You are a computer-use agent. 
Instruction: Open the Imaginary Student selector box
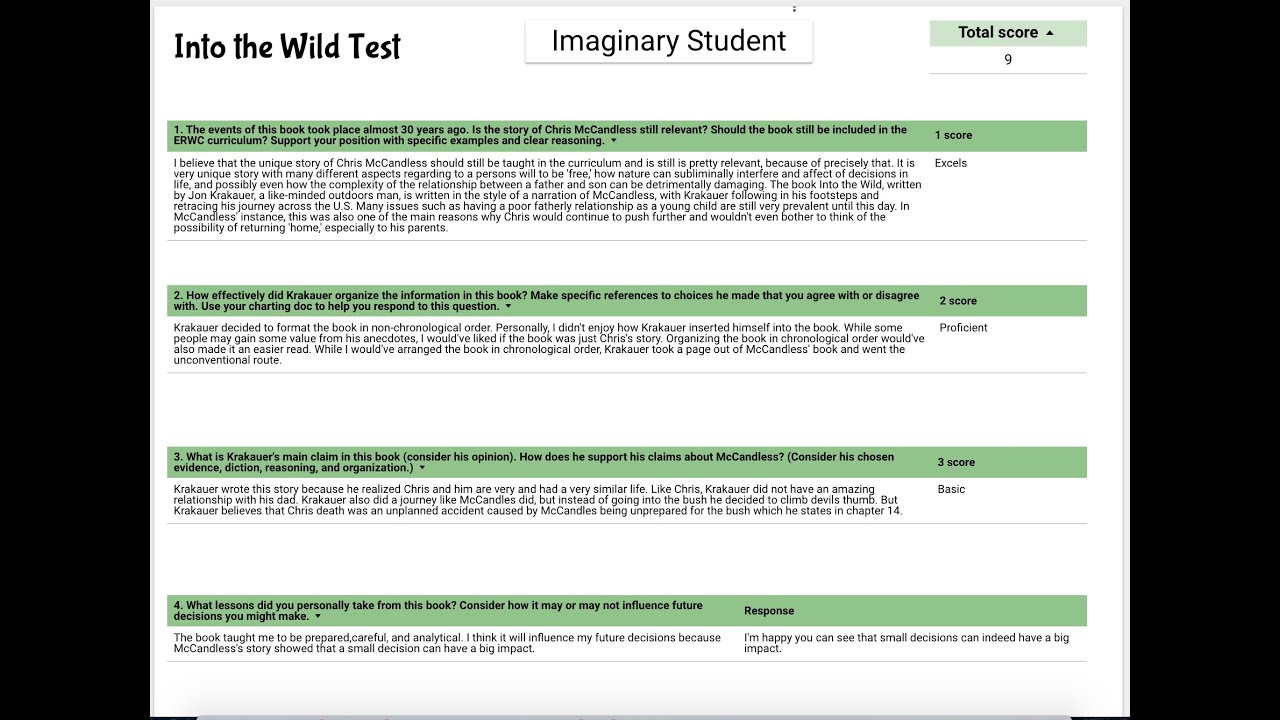pos(668,41)
